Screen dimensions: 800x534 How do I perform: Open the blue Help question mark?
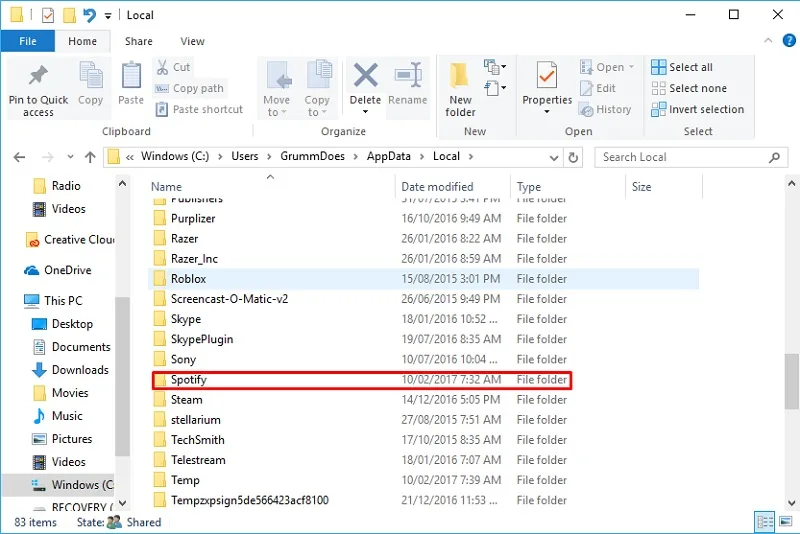[x=789, y=40]
